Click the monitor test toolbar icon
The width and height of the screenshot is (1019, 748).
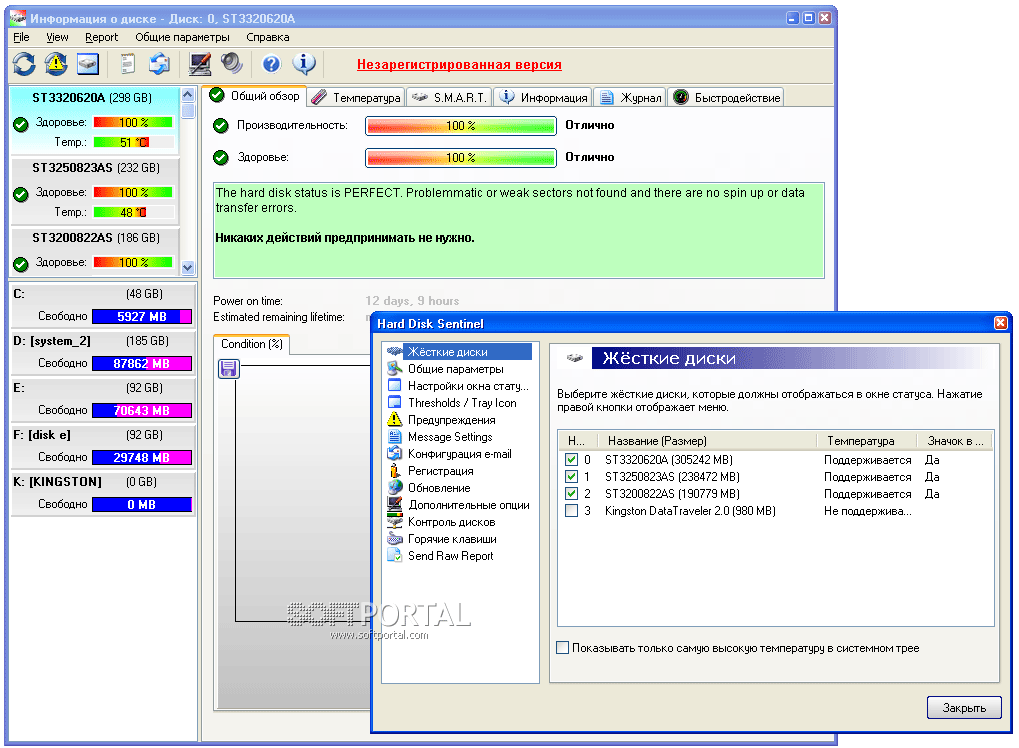coord(200,64)
